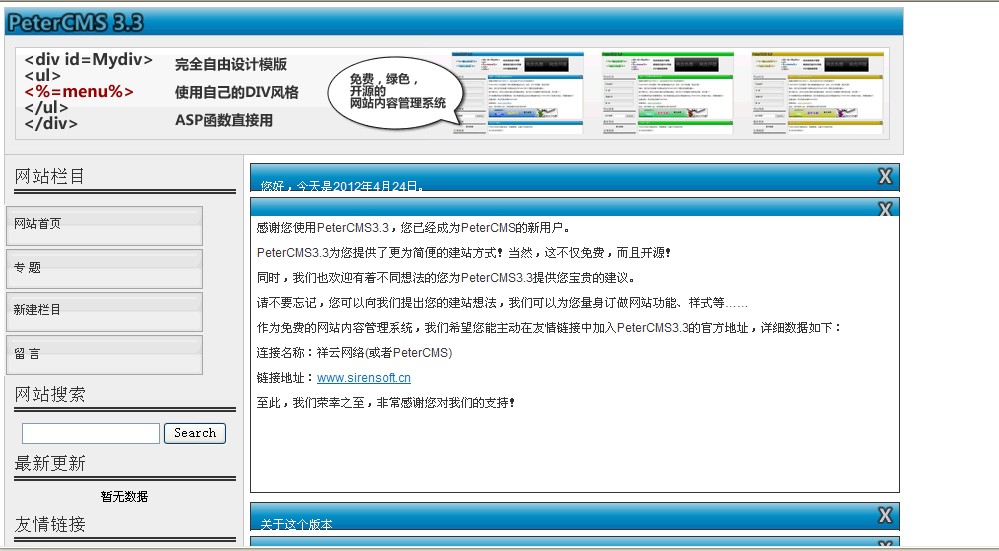This screenshot has width=999, height=551.
Task: Open the www.sirensoft.cn link
Action: coord(364,378)
